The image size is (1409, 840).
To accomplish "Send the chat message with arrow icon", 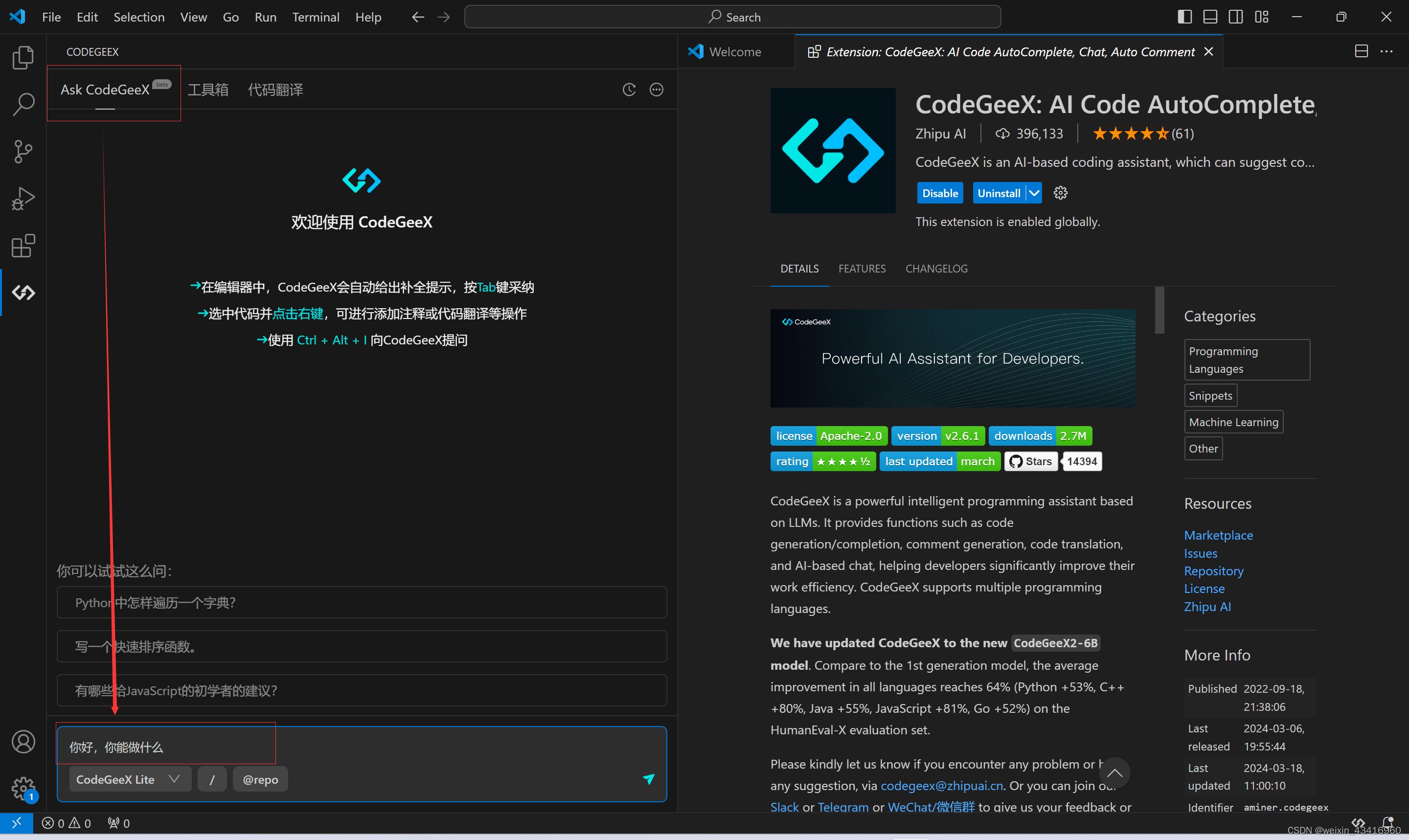I will click(648, 779).
